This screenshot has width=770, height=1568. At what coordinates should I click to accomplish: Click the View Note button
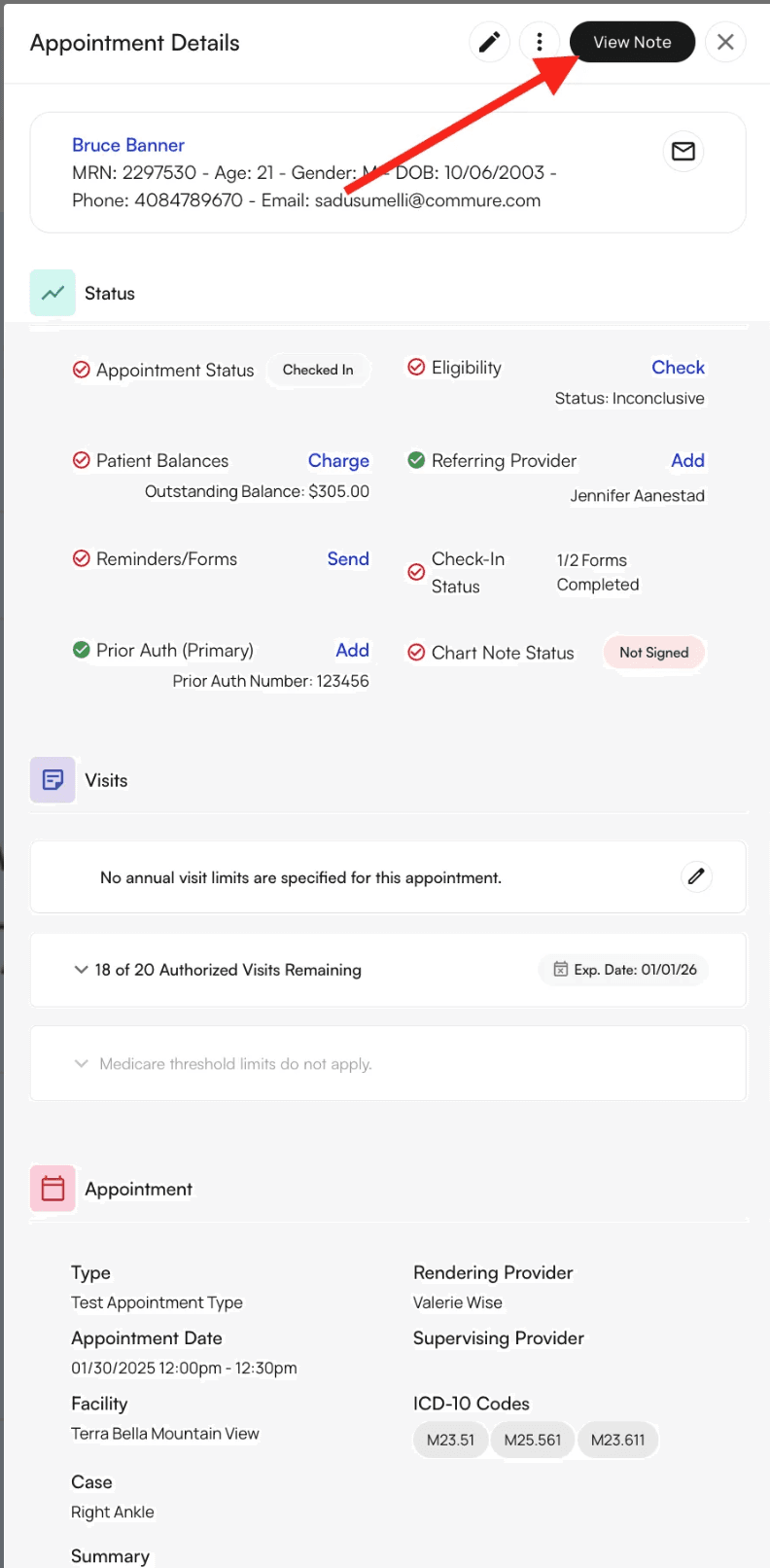click(x=632, y=42)
